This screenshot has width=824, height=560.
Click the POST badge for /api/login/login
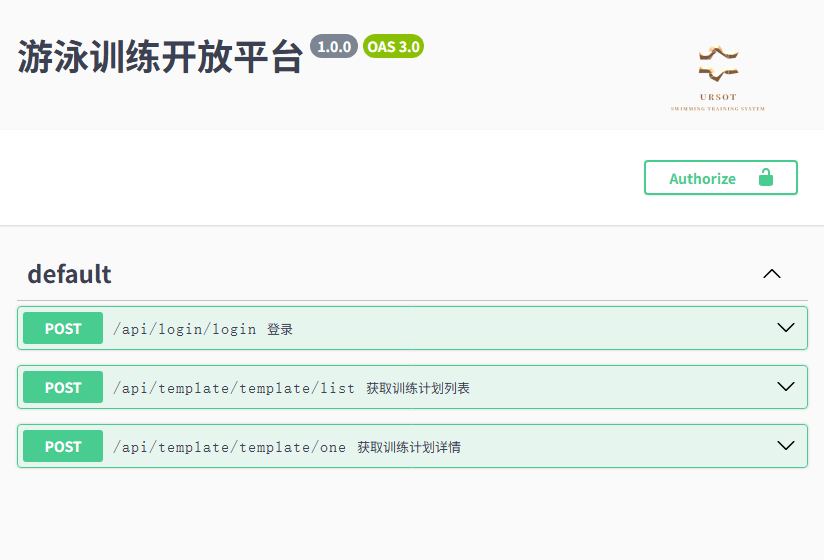tap(63, 328)
